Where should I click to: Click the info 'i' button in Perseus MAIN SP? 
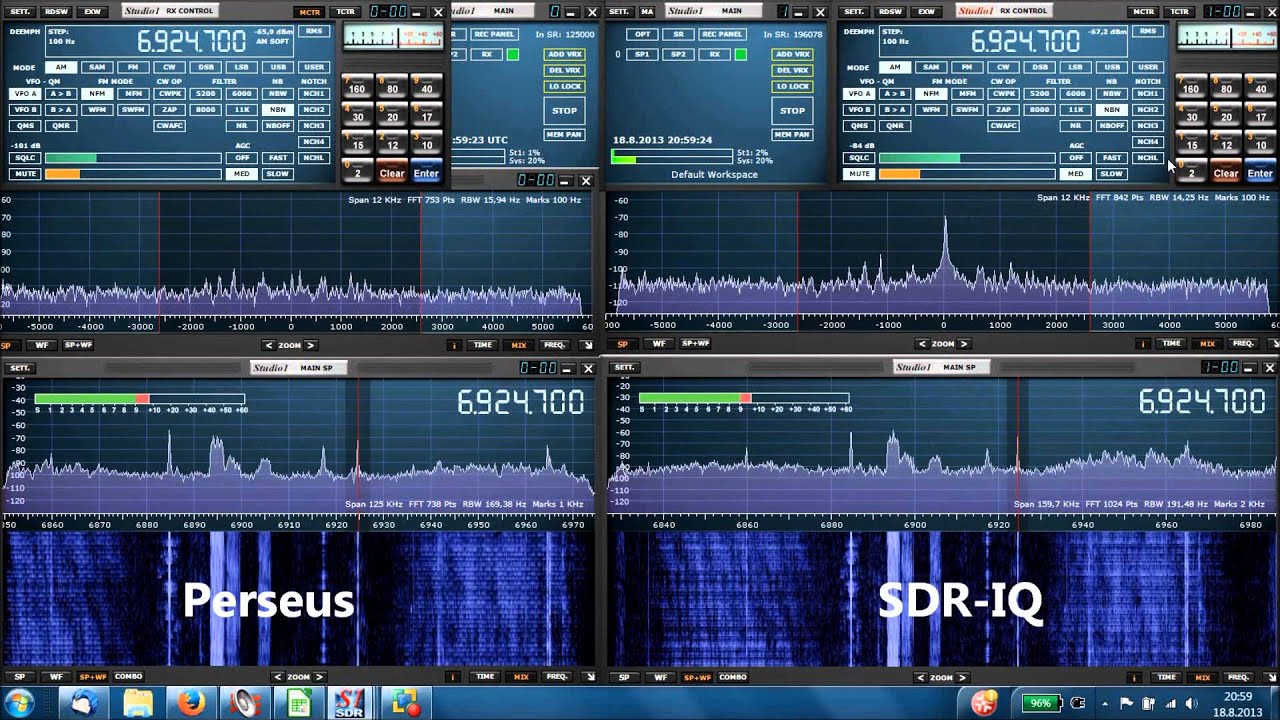453,677
